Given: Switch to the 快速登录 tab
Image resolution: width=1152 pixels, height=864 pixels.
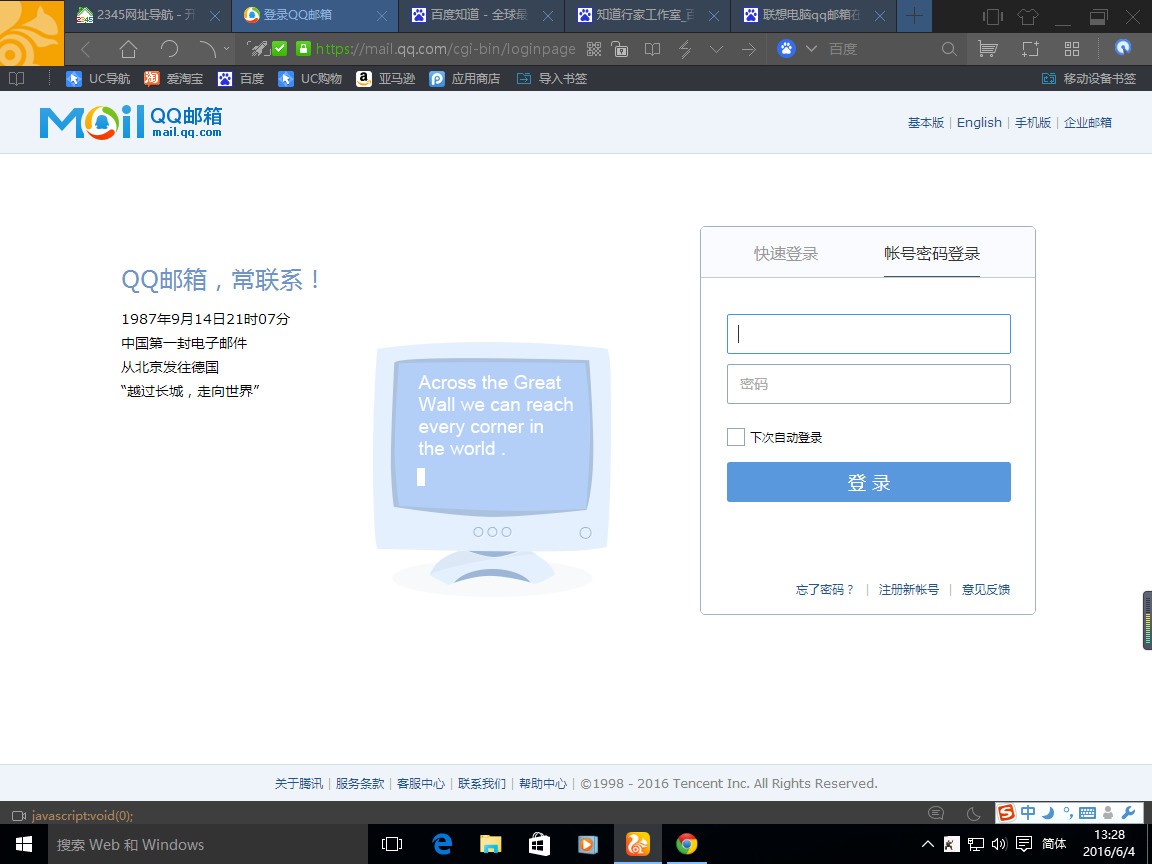Looking at the screenshot, I should click(x=785, y=253).
